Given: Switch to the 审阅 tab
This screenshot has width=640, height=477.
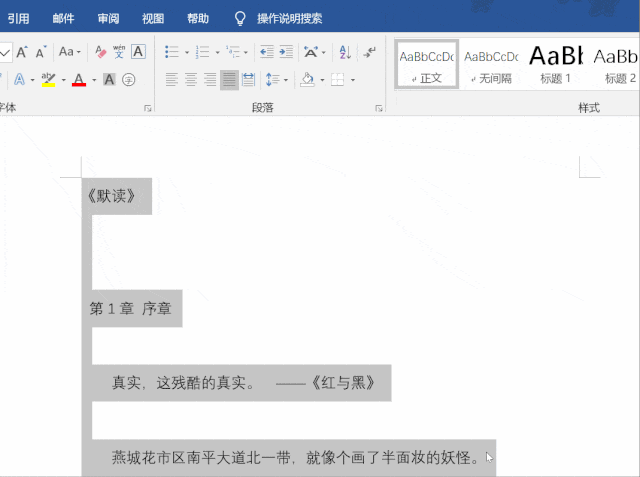Looking at the screenshot, I should pyautogui.click(x=108, y=18).
